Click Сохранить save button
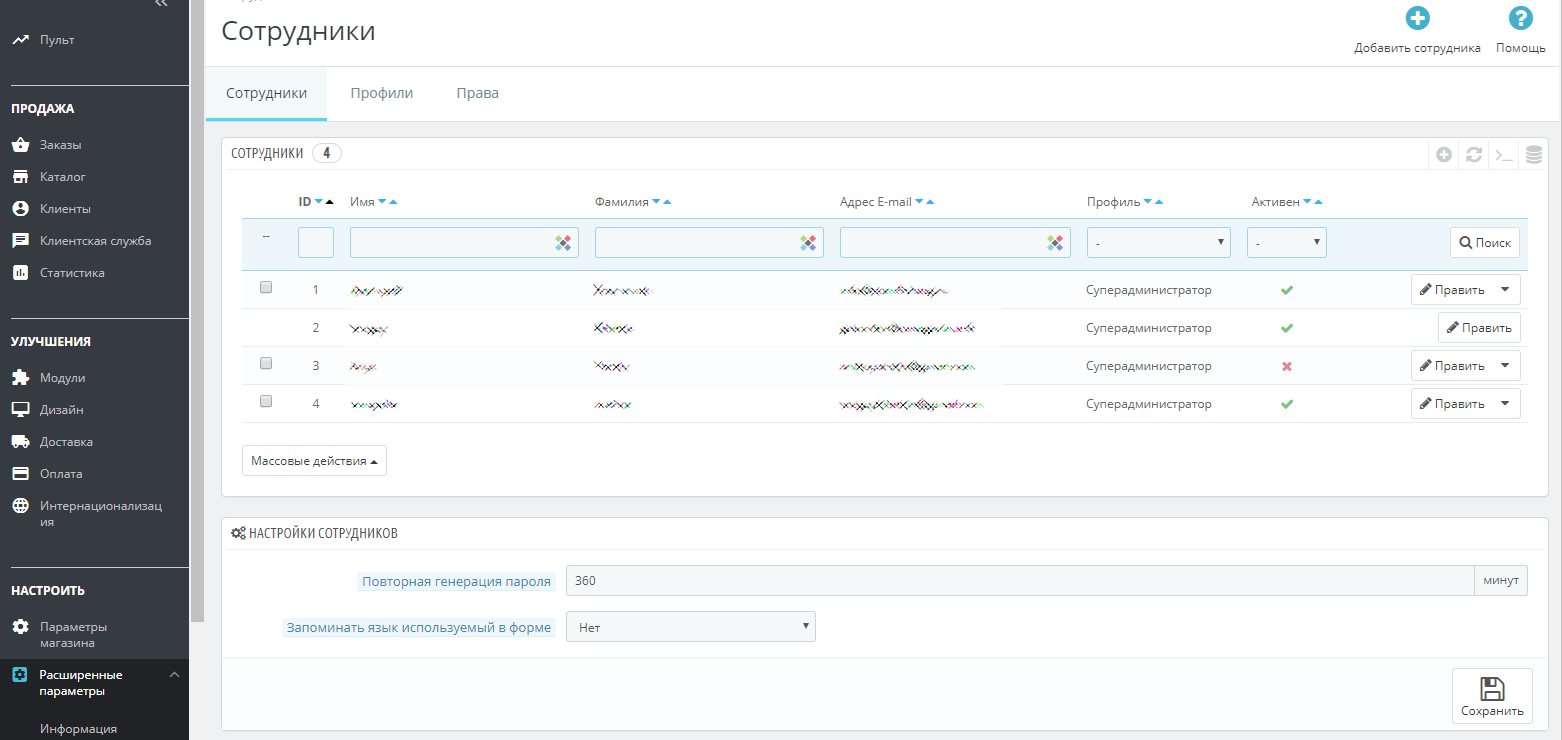1562x740 pixels. [1492, 696]
